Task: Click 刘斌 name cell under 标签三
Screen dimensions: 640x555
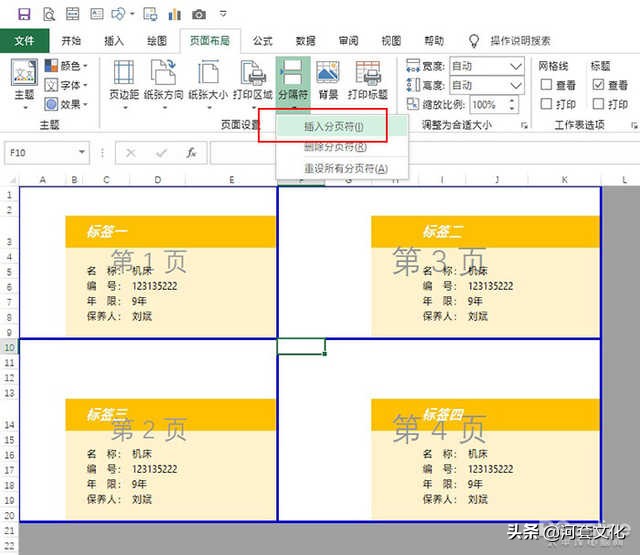Action: click(x=142, y=499)
